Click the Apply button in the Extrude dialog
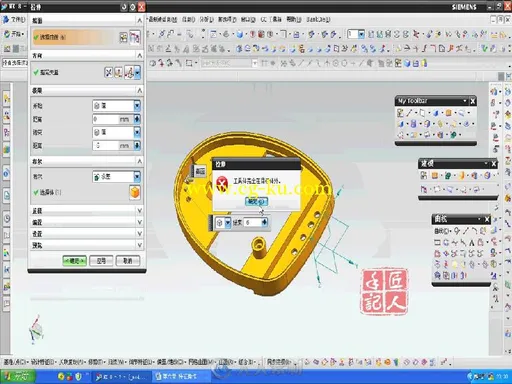This screenshot has height=384, width=512. coord(101,261)
